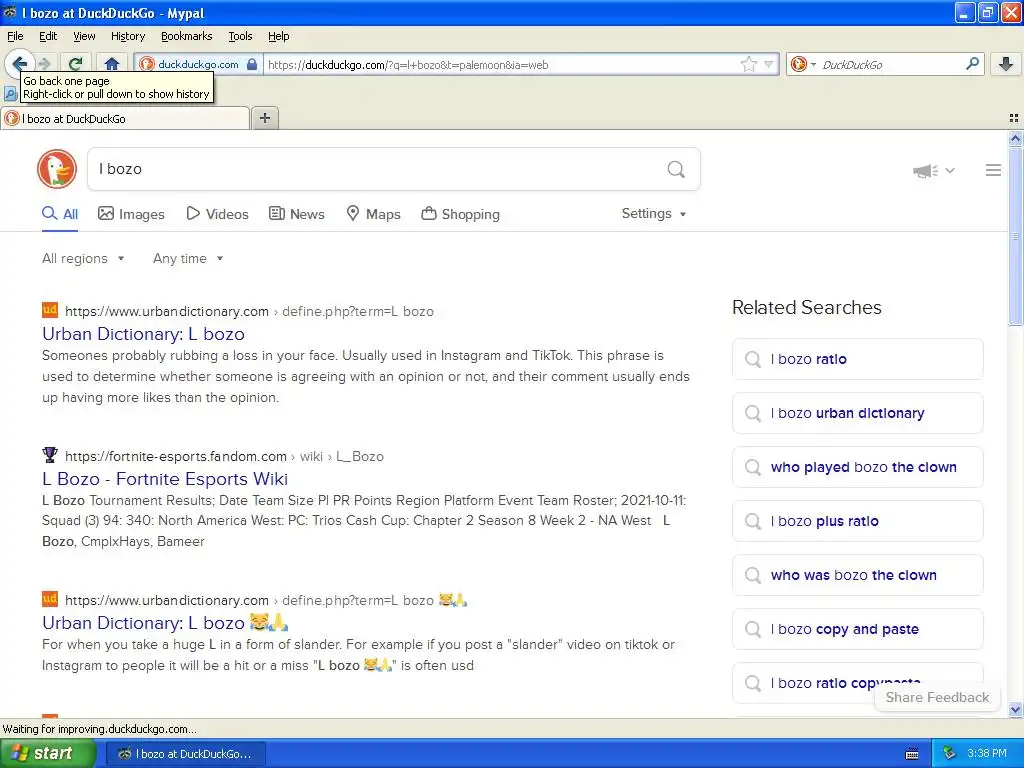Open the File menu
1024x768 pixels.
pyautogui.click(x=15, y=36)
